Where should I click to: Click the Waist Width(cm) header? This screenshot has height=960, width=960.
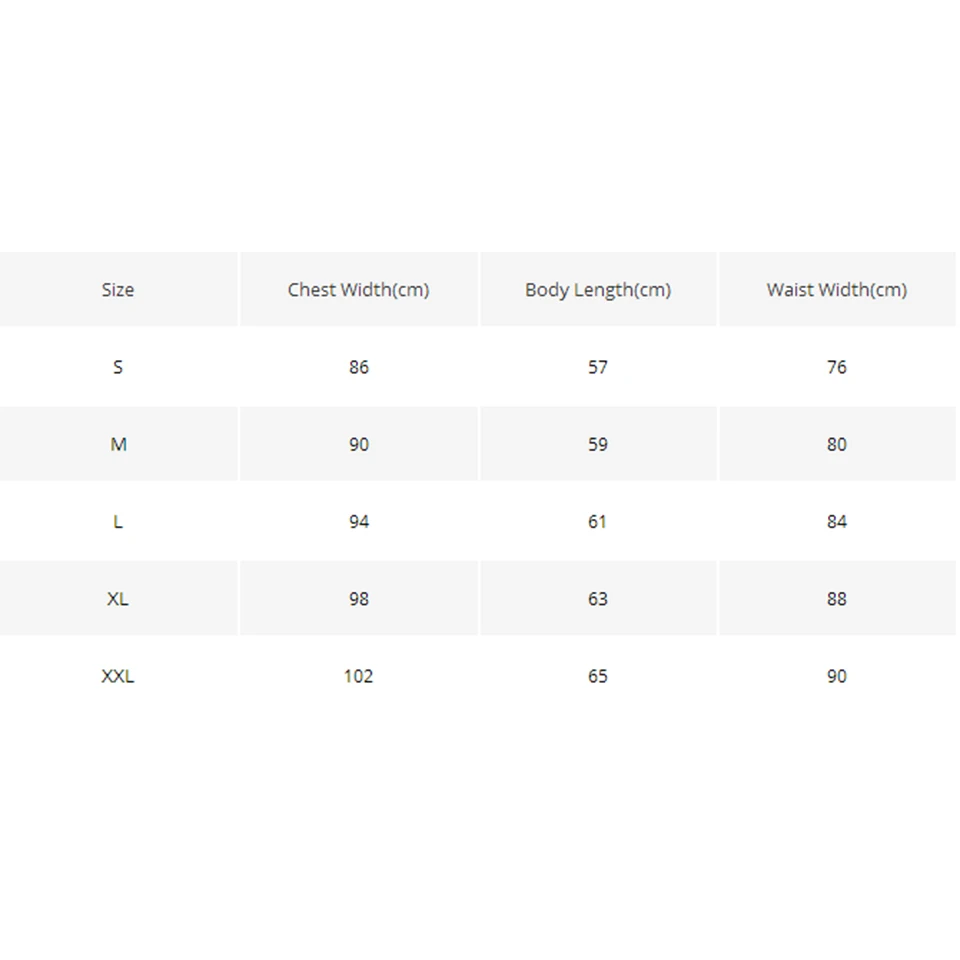837,290
